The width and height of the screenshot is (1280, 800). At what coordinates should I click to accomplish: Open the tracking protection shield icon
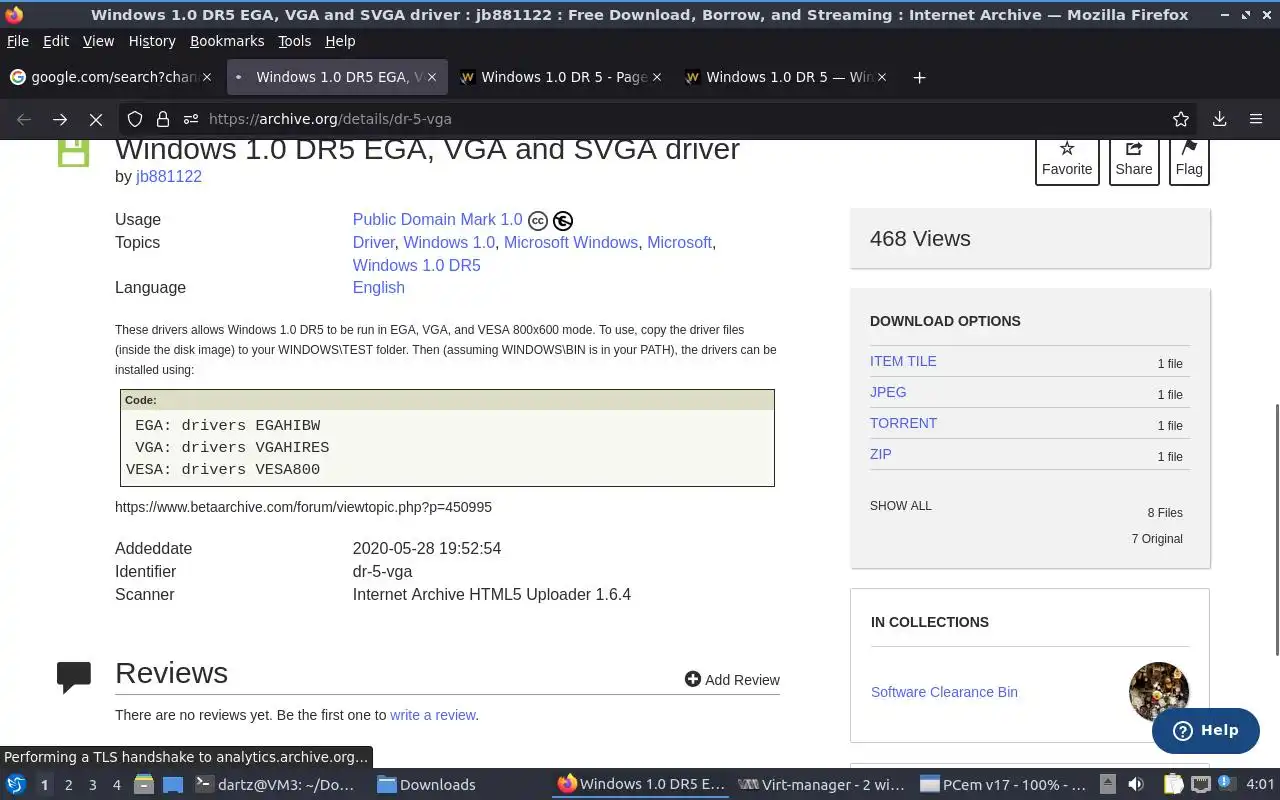pyautogui.click(x=135, y=119)
